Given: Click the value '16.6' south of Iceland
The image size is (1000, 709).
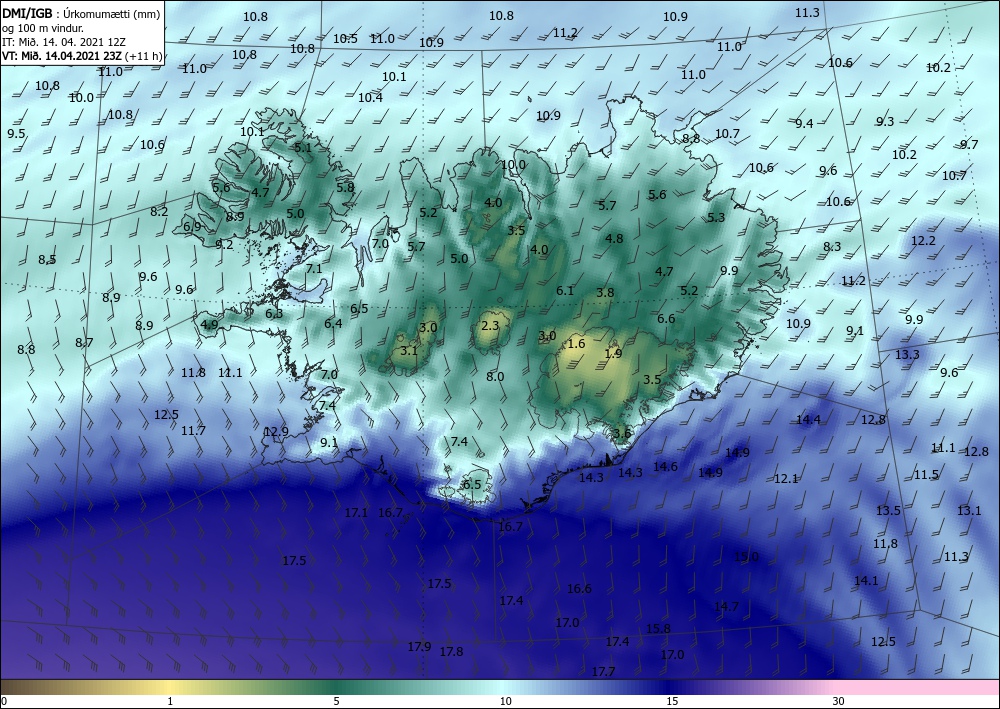Looking at the screenshot, I should click(579, 589).
